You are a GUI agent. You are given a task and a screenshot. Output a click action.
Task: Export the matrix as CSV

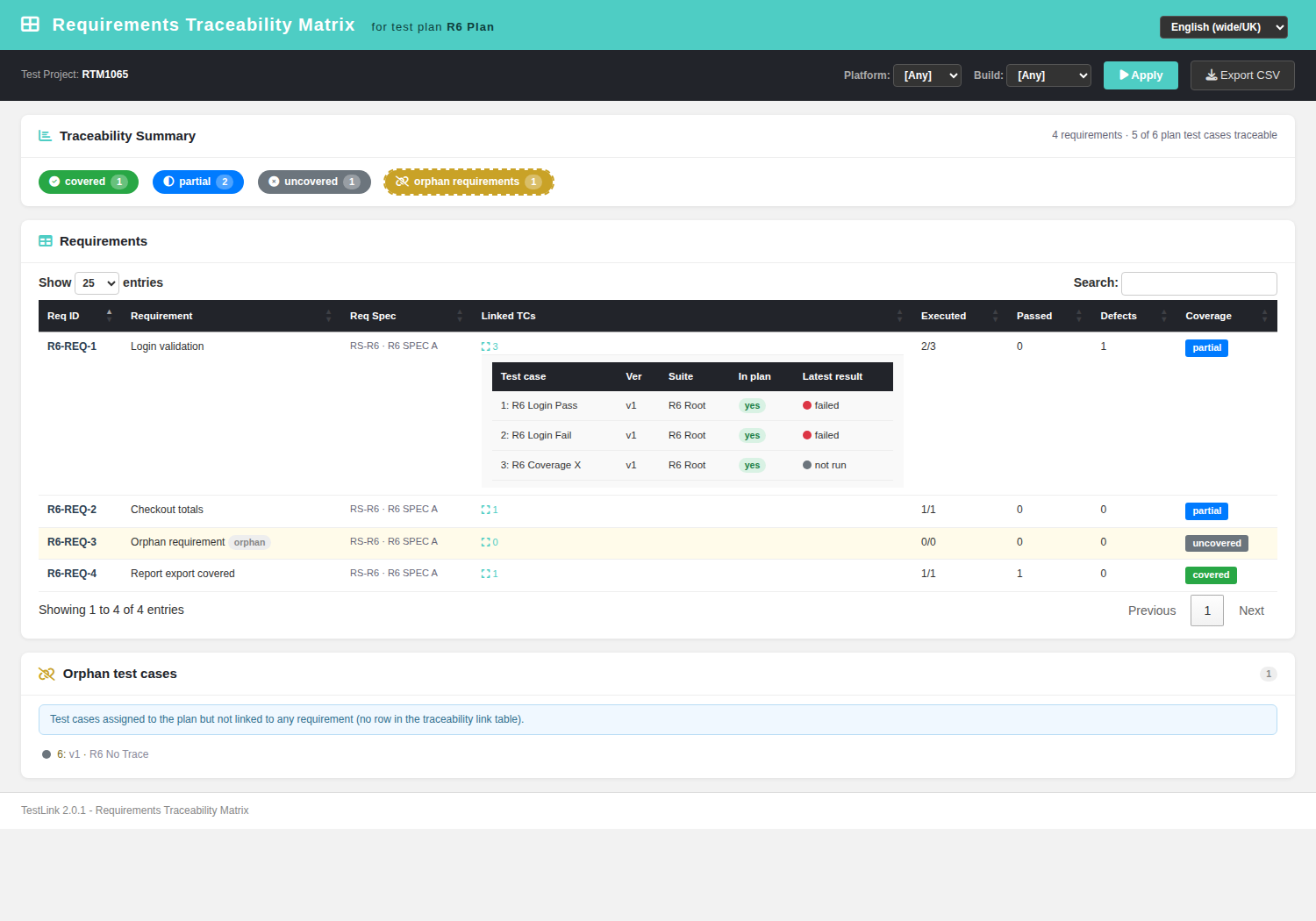click(1242, 75)
